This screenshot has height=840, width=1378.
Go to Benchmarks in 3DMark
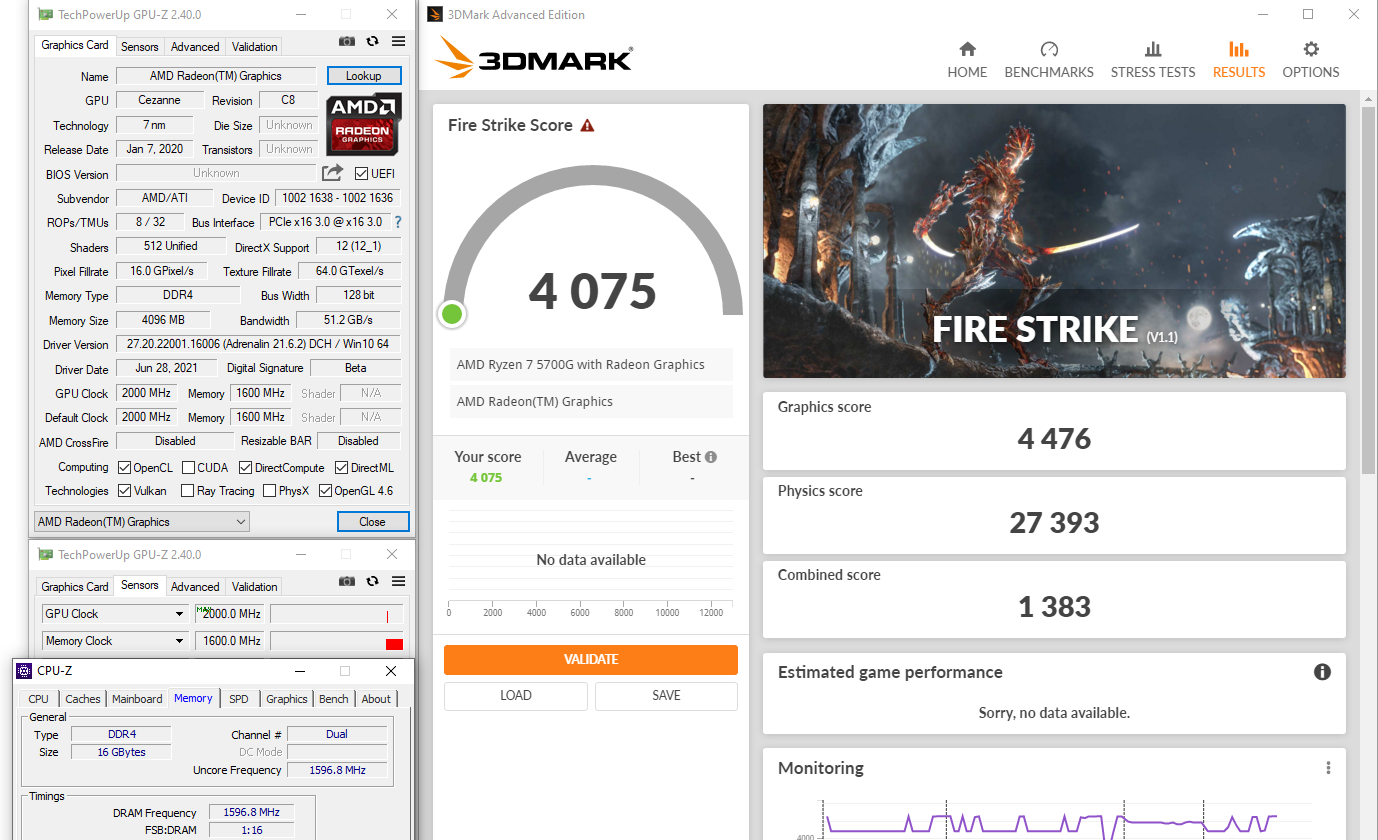tap(1048, 60)
